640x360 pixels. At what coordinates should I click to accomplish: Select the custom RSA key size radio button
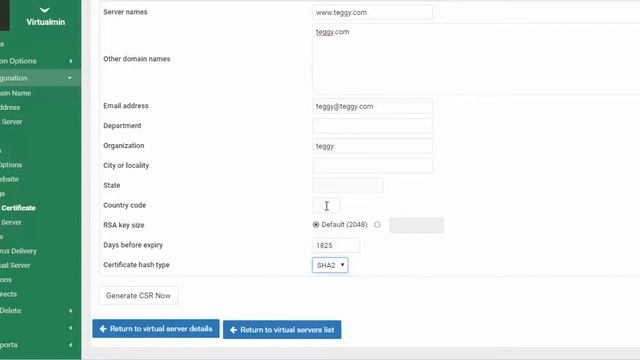click(x=377, y=224)
